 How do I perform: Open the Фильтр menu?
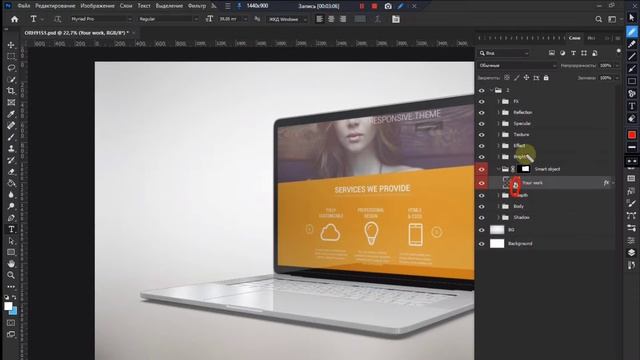tap(197, 6)
